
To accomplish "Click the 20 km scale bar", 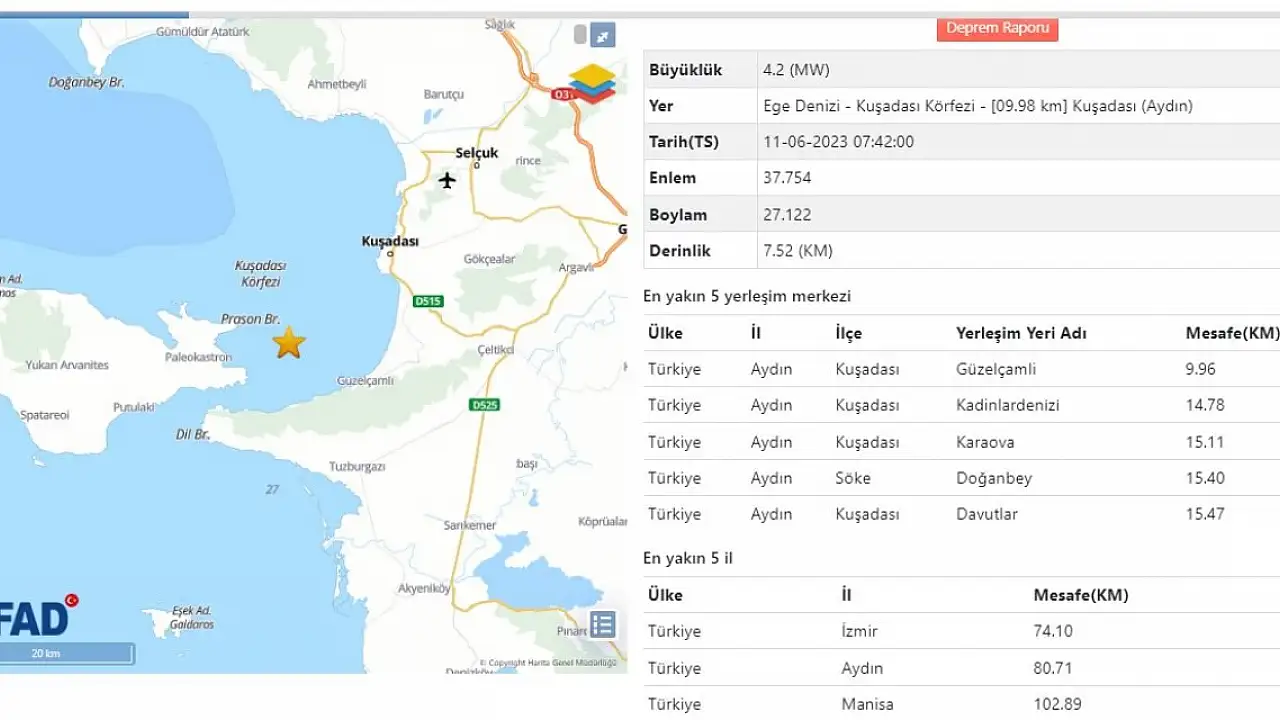I will tap(66, 654).
